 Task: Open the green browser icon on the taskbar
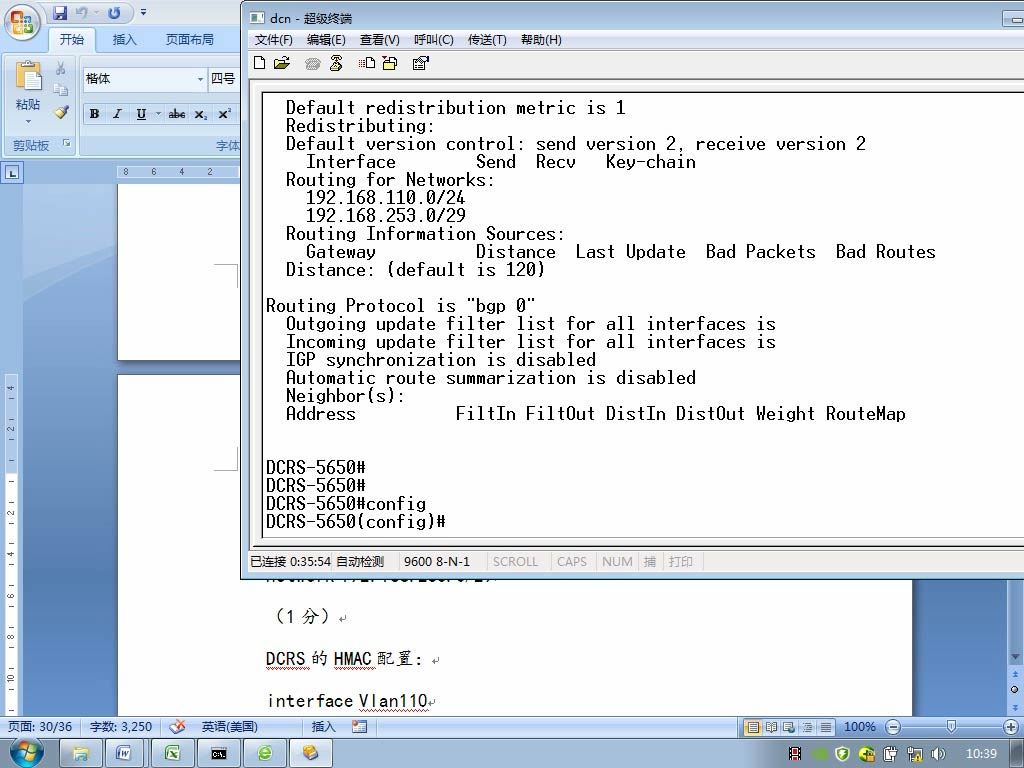(x=265, y=754)
